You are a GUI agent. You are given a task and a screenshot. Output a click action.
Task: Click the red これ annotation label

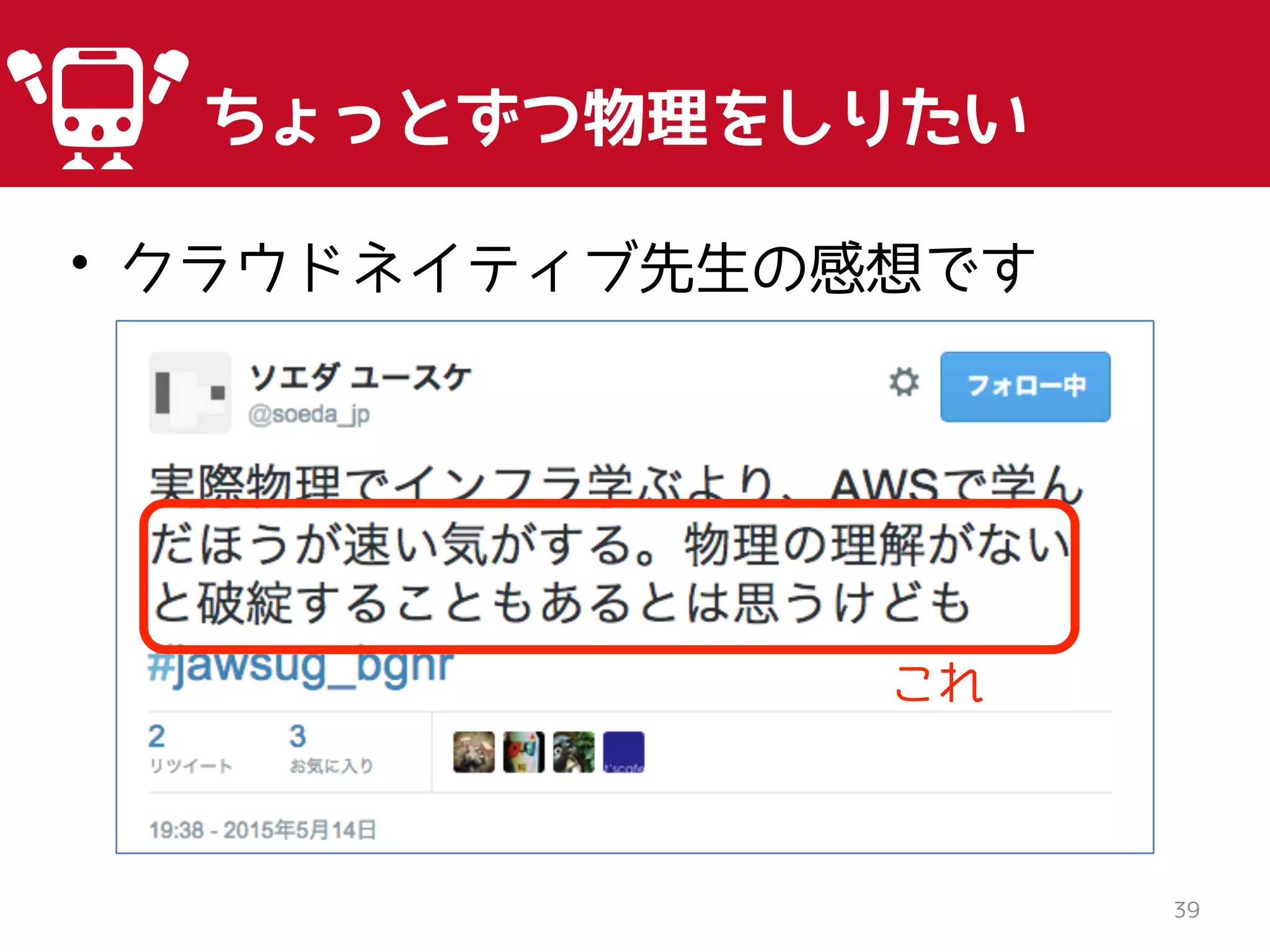[x=939, y=683]
